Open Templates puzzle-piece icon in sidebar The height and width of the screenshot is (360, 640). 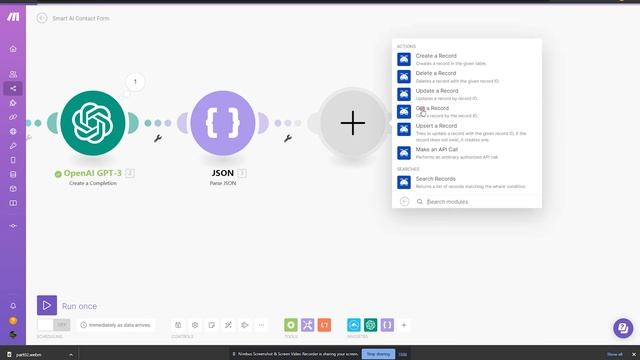(13, 103)
